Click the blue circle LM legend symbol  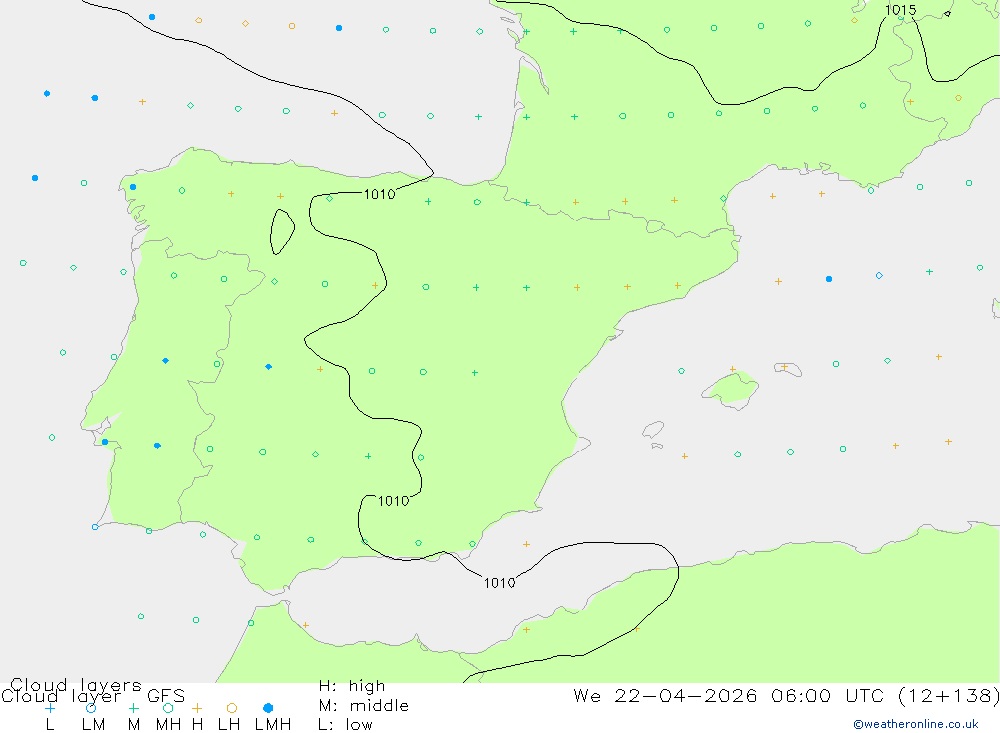point(91,708)
